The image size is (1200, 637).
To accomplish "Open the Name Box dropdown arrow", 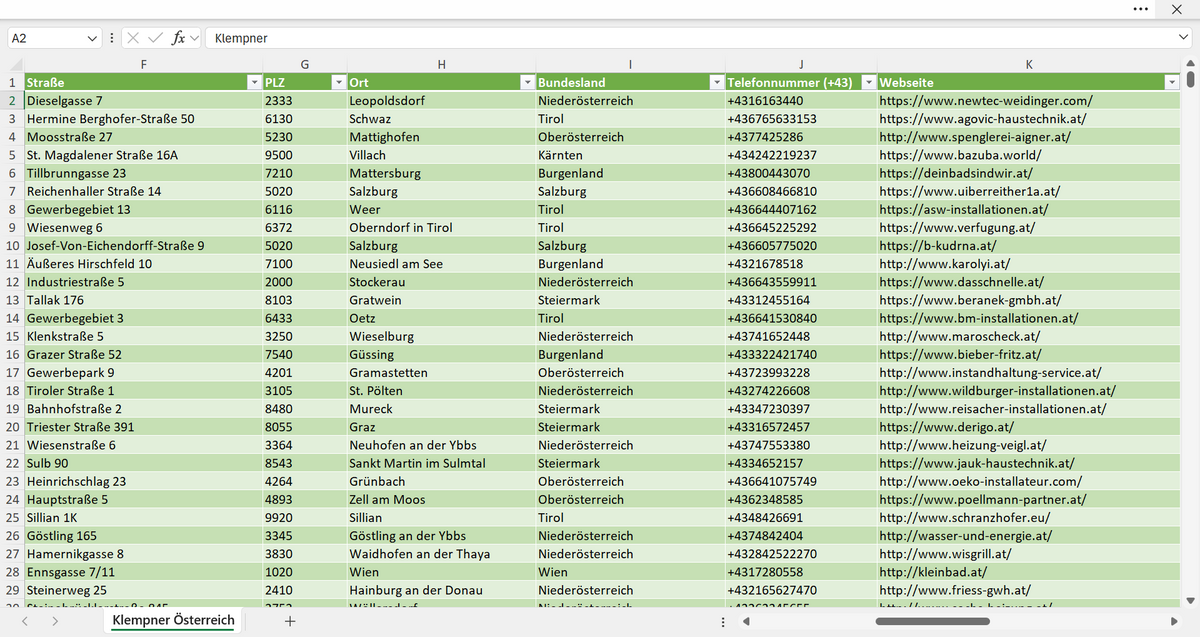I will pos(93,38).
